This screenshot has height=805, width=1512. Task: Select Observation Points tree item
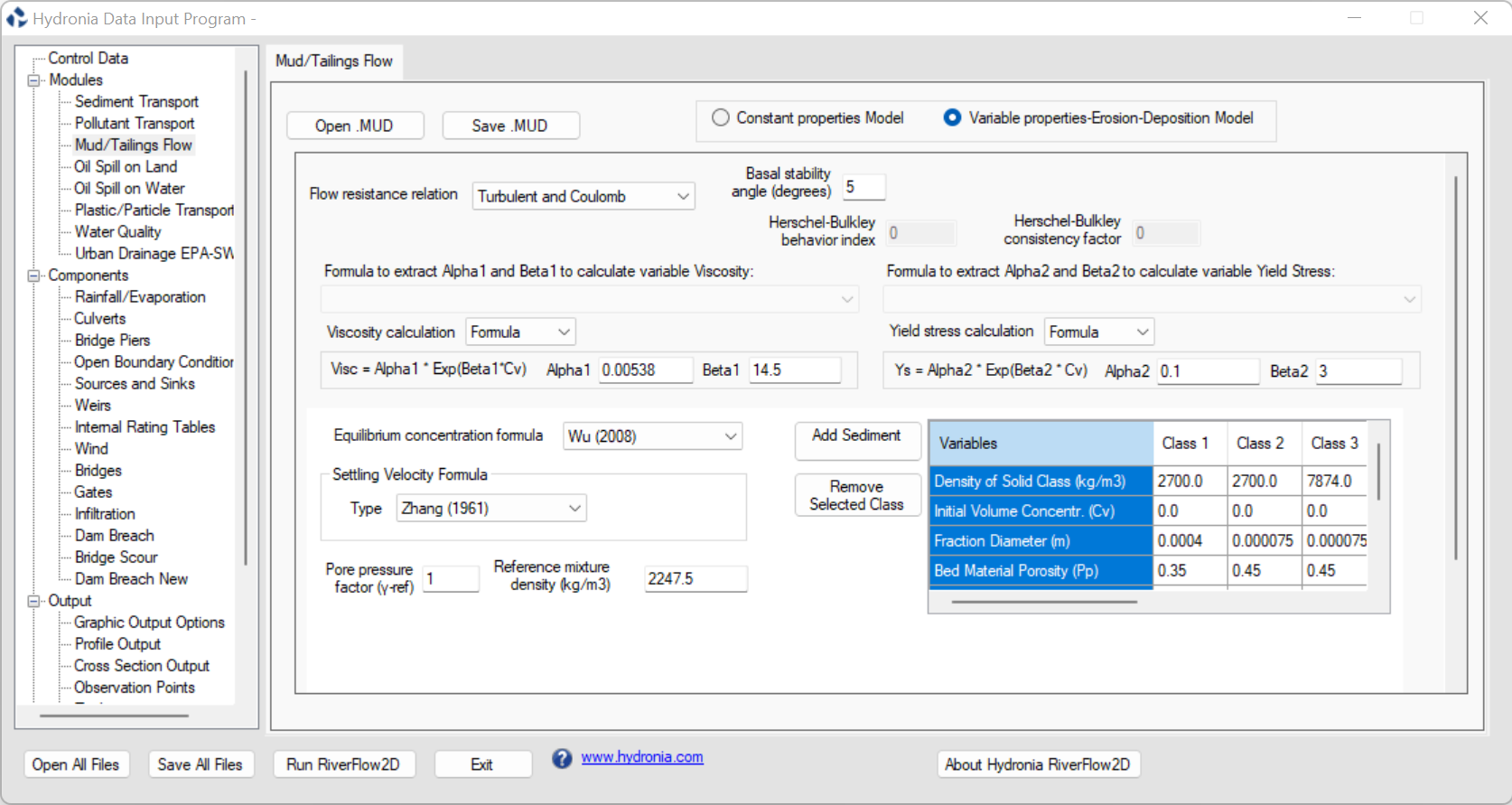tap(135, 687)
